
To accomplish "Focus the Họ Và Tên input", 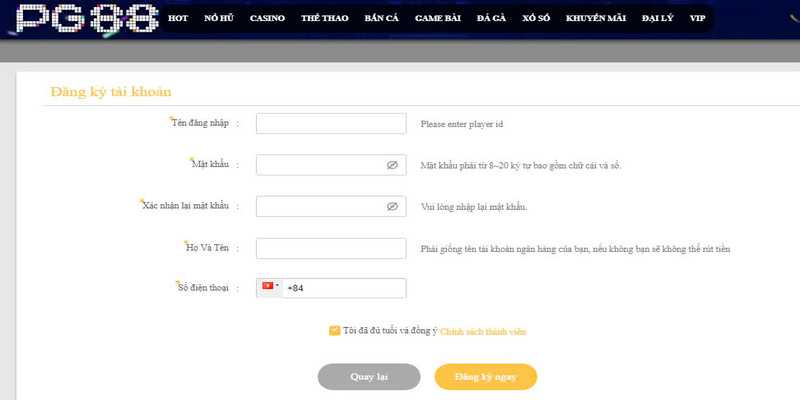I will [x=331, y=248].
